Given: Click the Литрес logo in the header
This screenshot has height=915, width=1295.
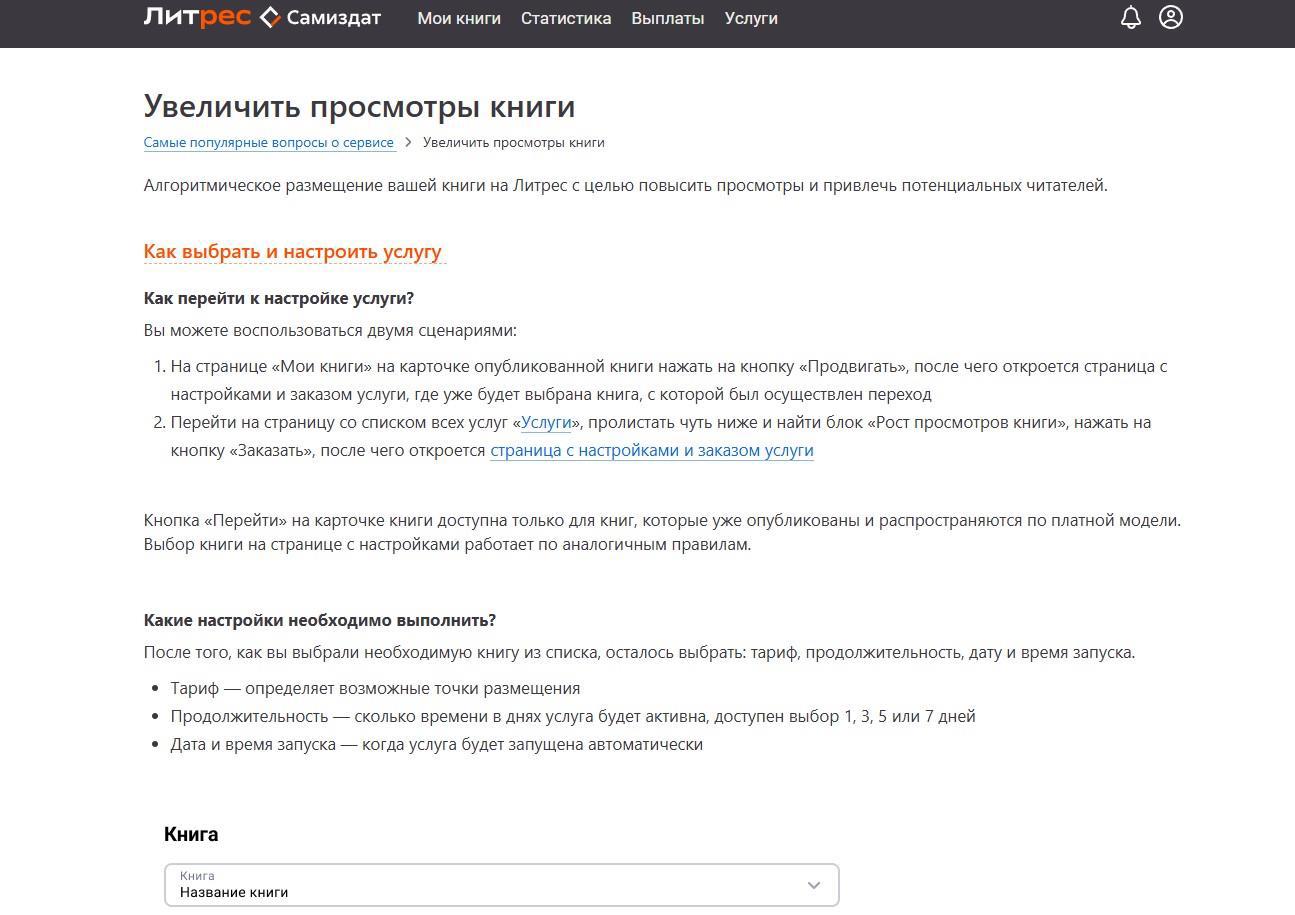Looking at the screenshot, I should (197, 17).
